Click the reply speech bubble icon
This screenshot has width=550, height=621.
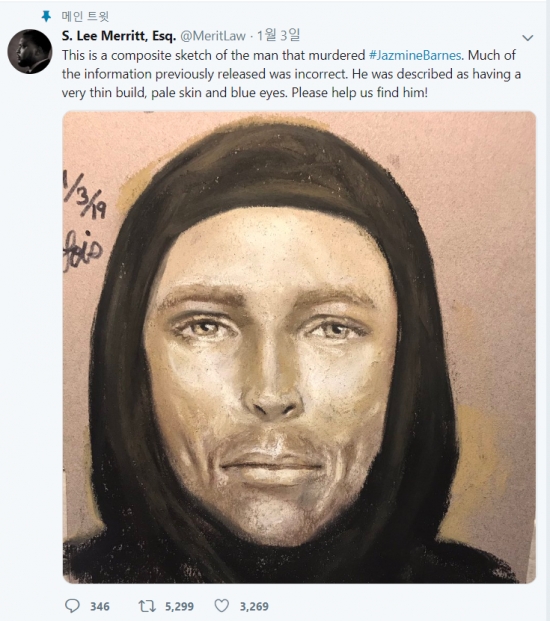72,606
